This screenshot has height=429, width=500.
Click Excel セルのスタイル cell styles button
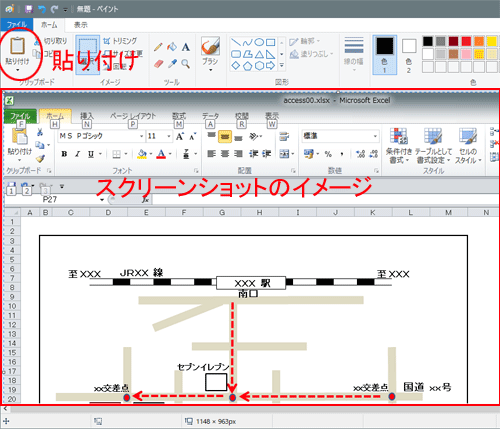pyautogui.click(x=468, y=146)
